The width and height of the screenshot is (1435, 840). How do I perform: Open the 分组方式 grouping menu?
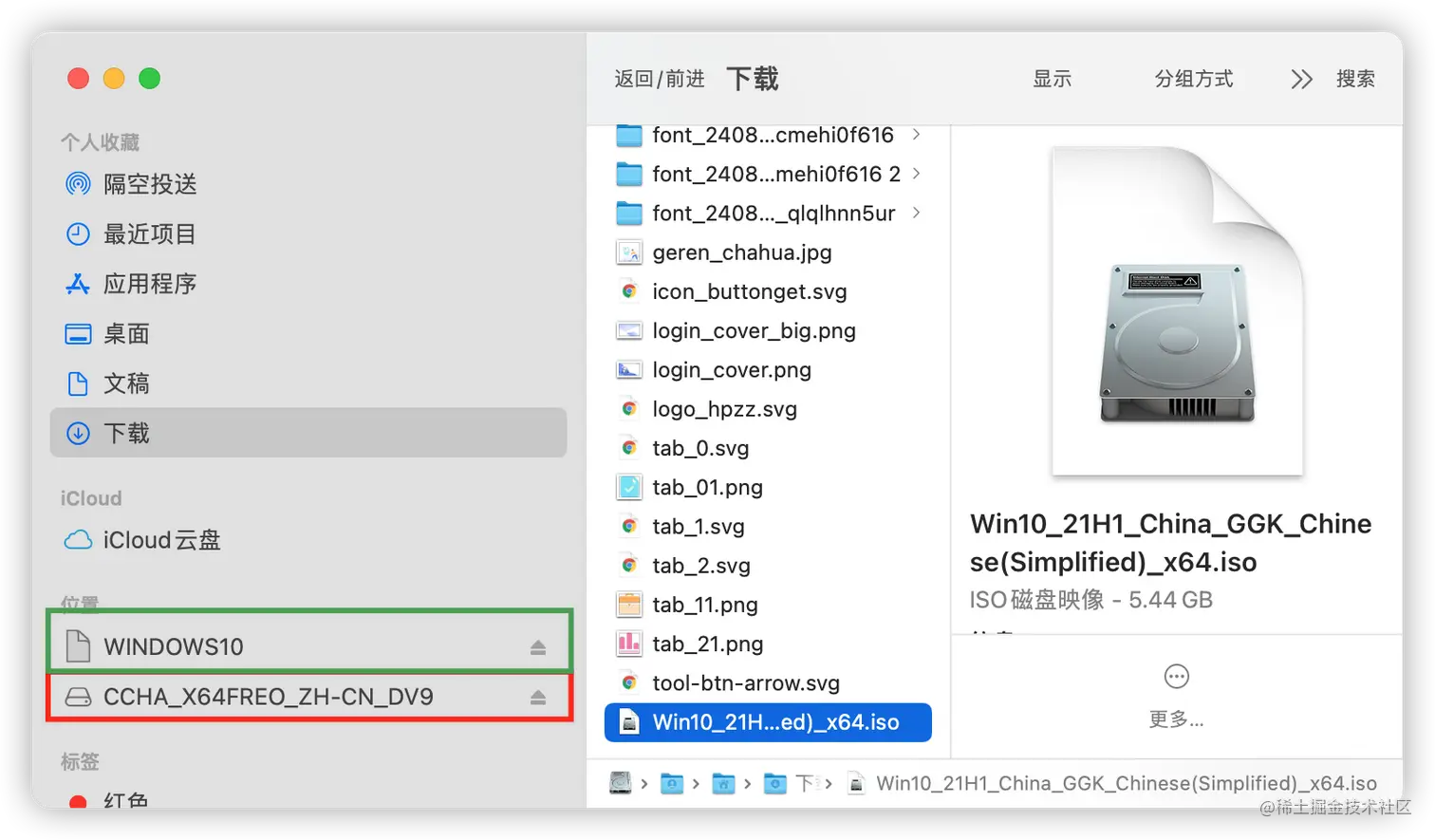pyautogui.click(x=1194, y=79)
